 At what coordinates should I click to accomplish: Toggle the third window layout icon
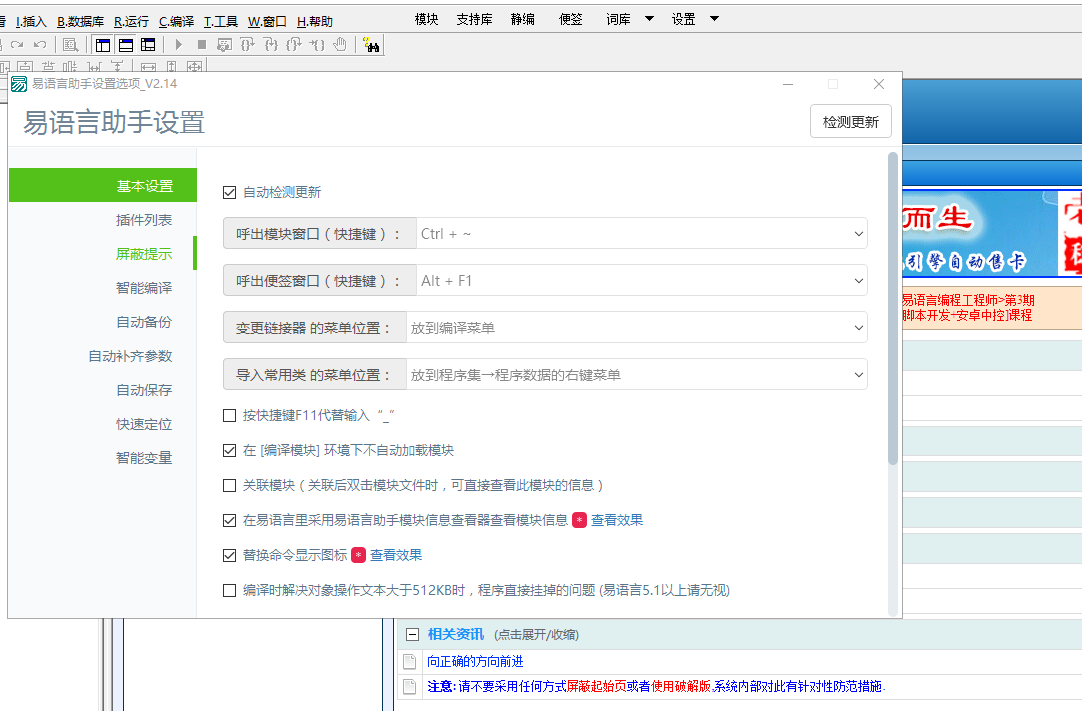(148, 45)
